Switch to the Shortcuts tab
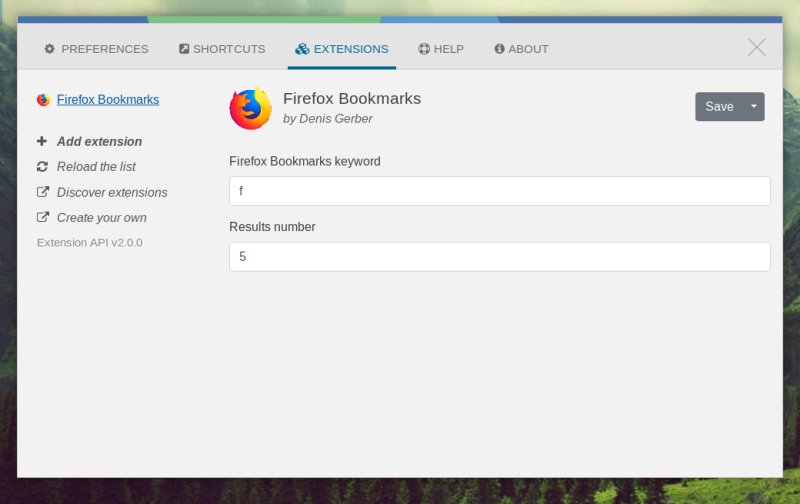 [222, 49]
